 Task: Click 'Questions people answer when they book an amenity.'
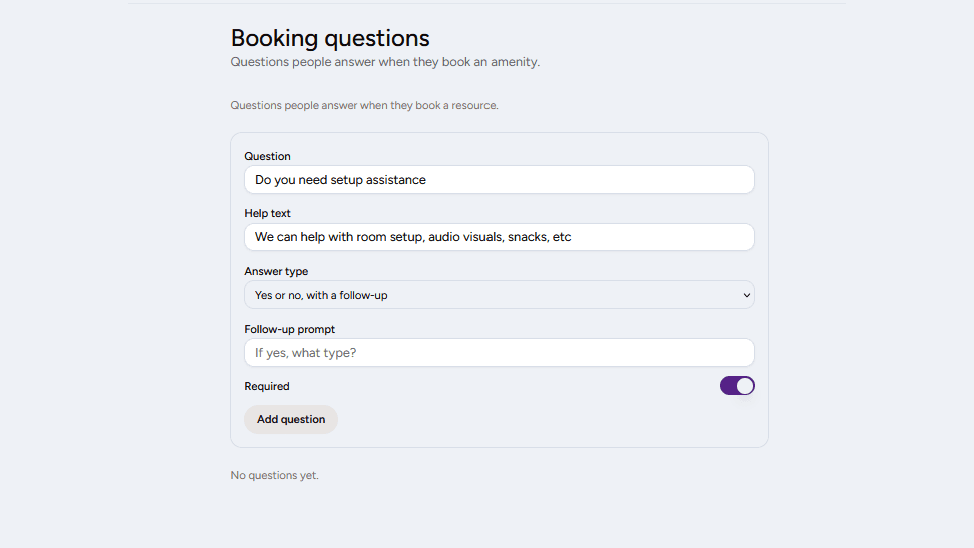[385, 62]
